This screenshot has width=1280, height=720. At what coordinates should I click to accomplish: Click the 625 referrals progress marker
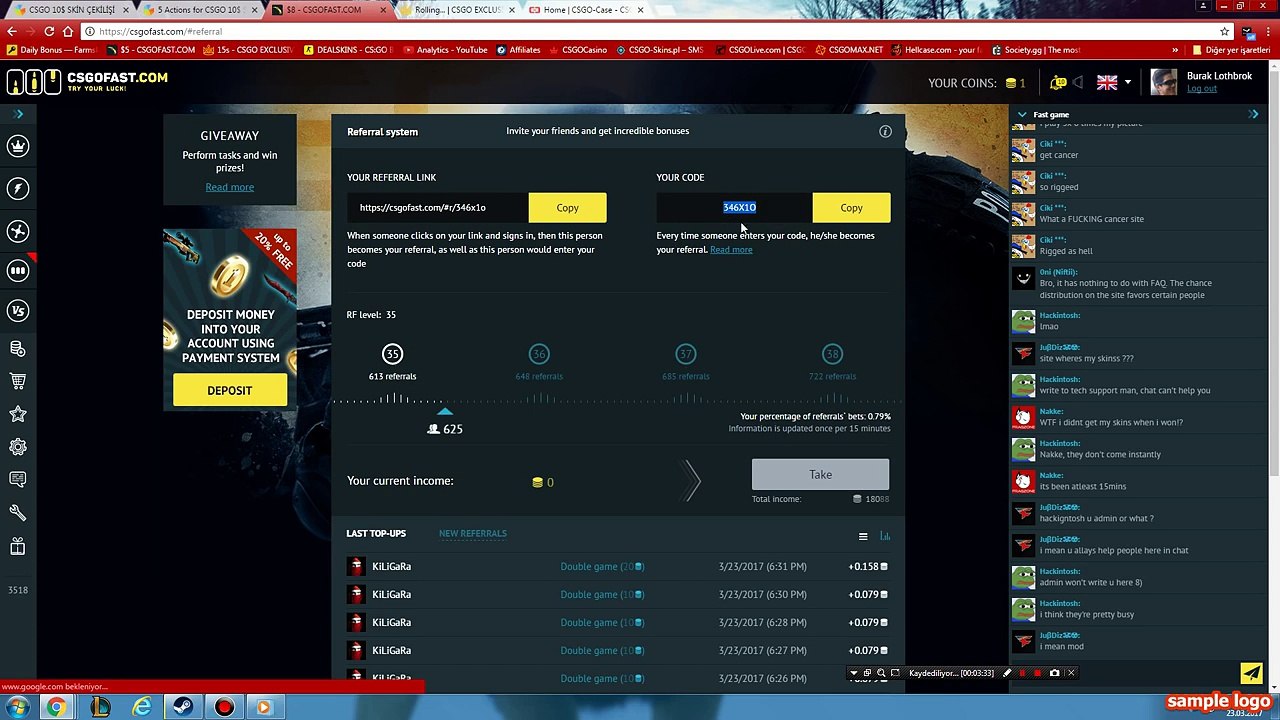(445, 421)
